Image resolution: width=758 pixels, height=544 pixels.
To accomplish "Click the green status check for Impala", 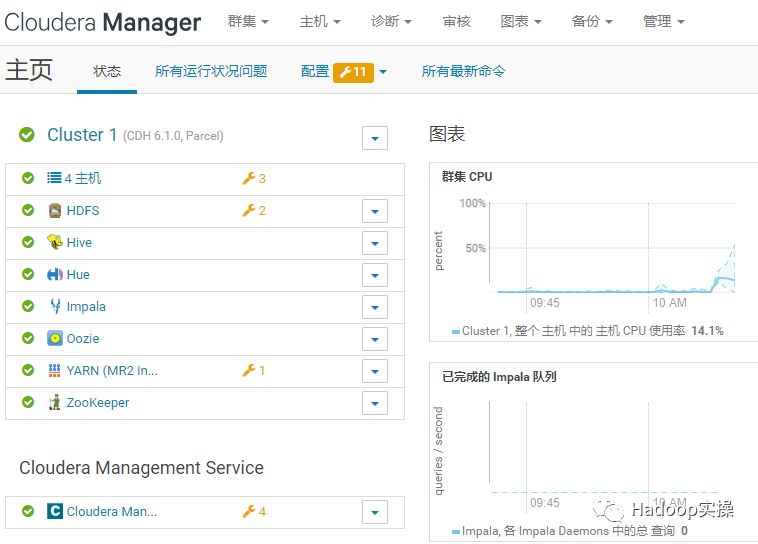I will (28, 306).
